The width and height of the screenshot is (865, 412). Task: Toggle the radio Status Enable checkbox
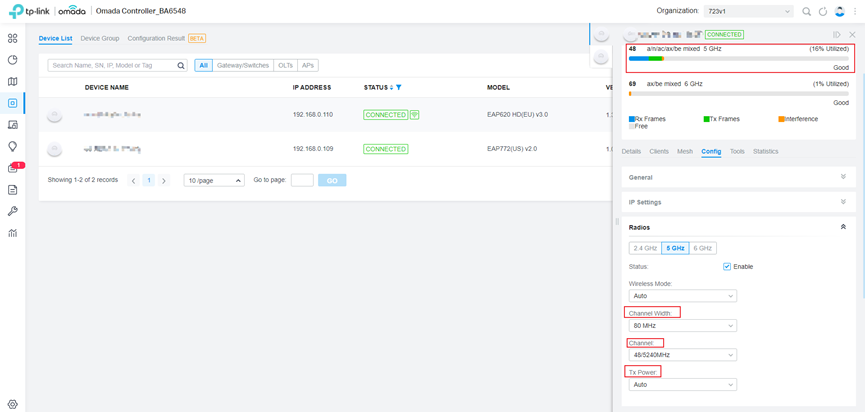coord(727,267)
